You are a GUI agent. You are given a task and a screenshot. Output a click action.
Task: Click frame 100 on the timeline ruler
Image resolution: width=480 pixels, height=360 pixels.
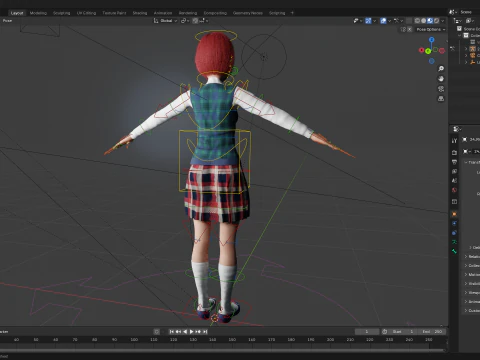[134, 340]
